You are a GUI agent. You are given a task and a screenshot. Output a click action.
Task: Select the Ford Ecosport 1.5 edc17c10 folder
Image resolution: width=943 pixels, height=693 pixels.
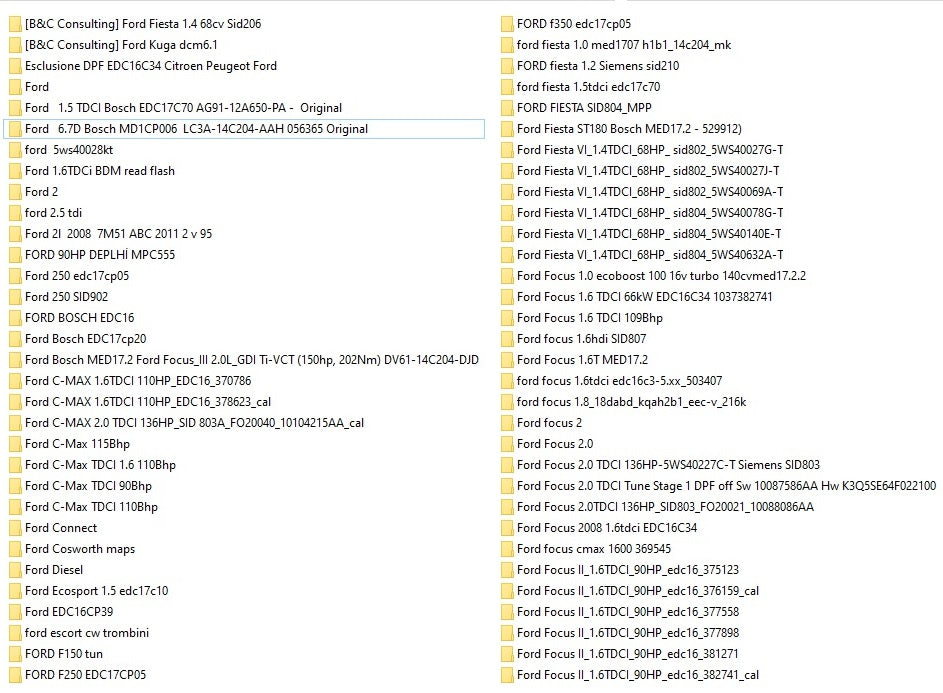(96, 591)
